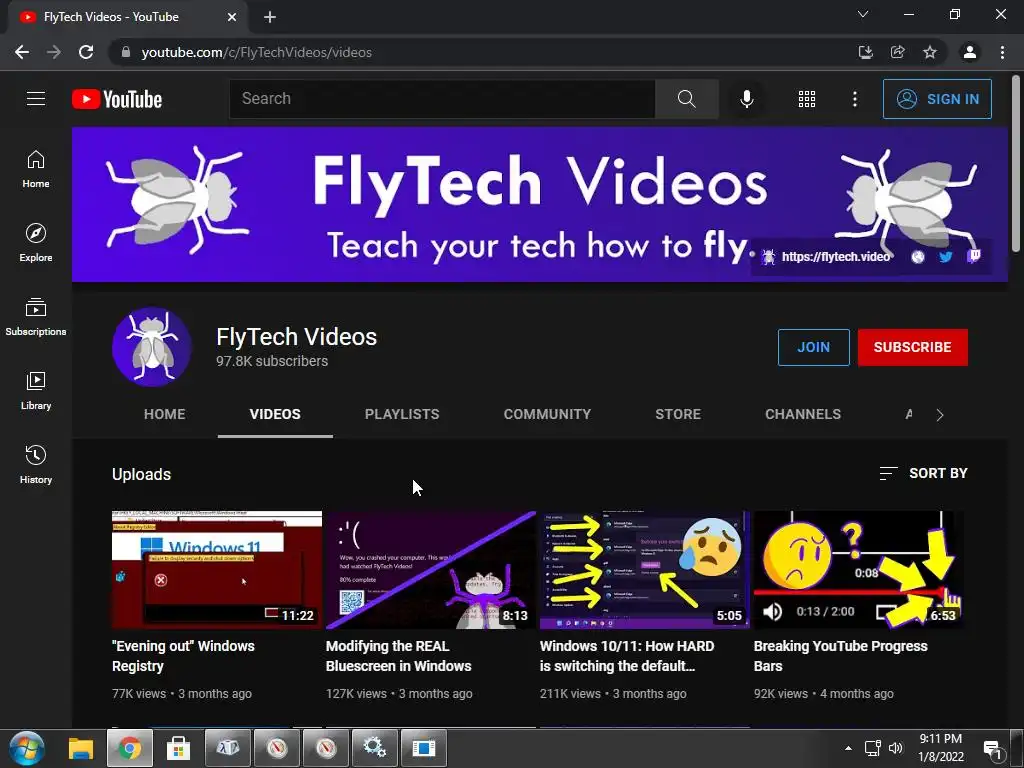Viewport: 1024px width, 768px height.
Task: Reload the page
Action: tap(86, 52)
